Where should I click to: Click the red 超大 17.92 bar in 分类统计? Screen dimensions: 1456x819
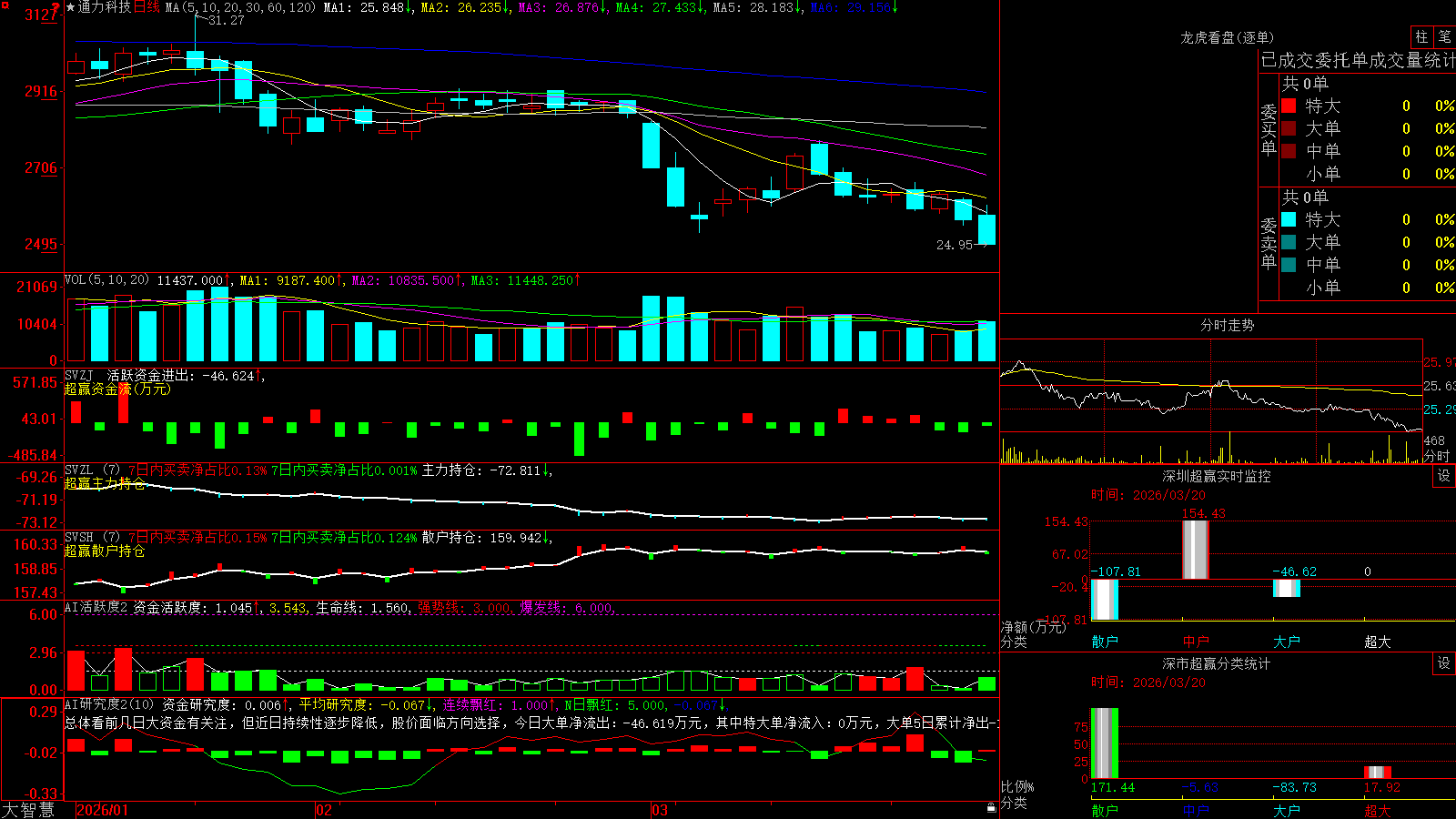tap(1377, 772)
